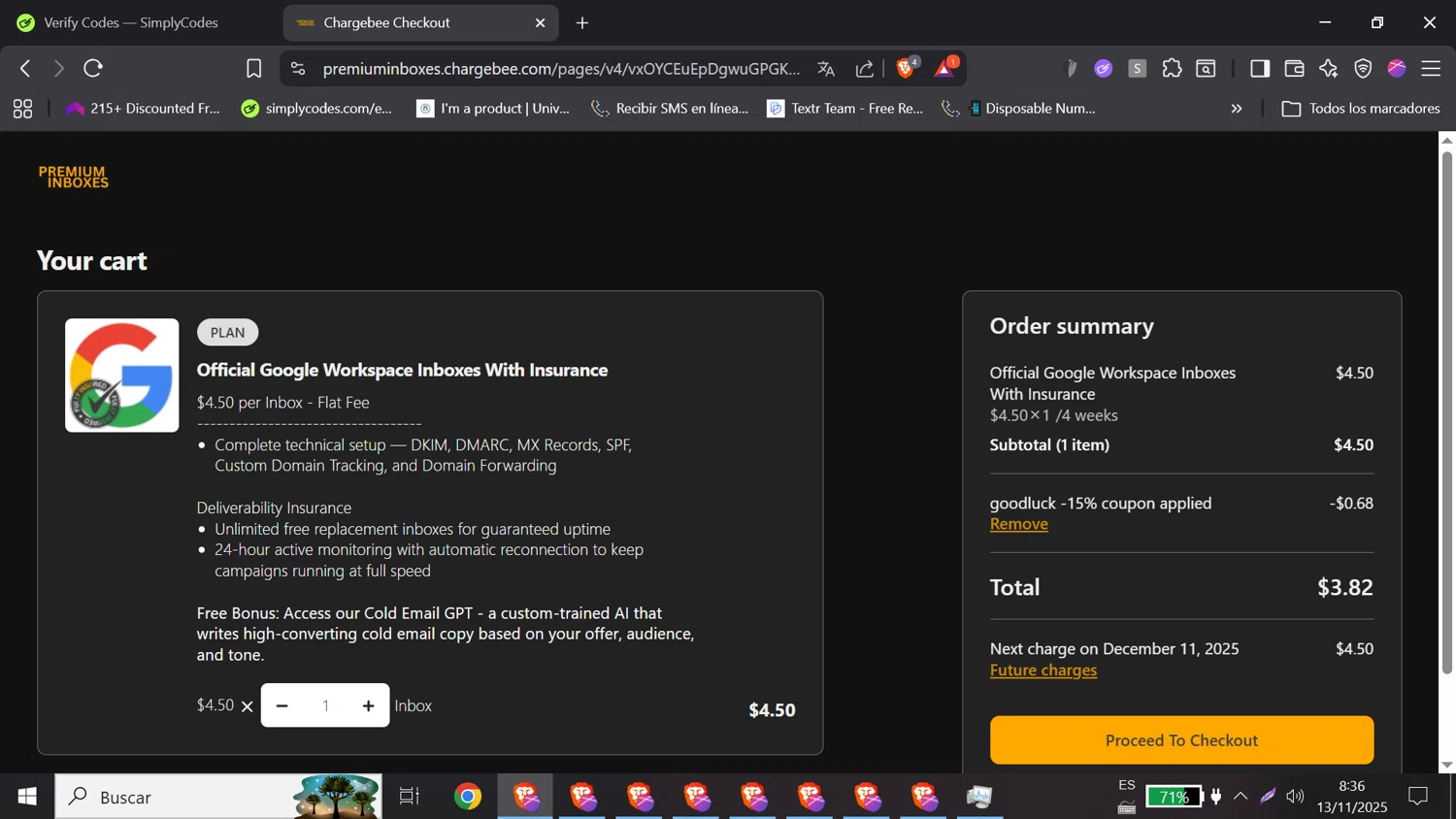
Task: Click the battery 71% indicator
Action: point(1174,797)
